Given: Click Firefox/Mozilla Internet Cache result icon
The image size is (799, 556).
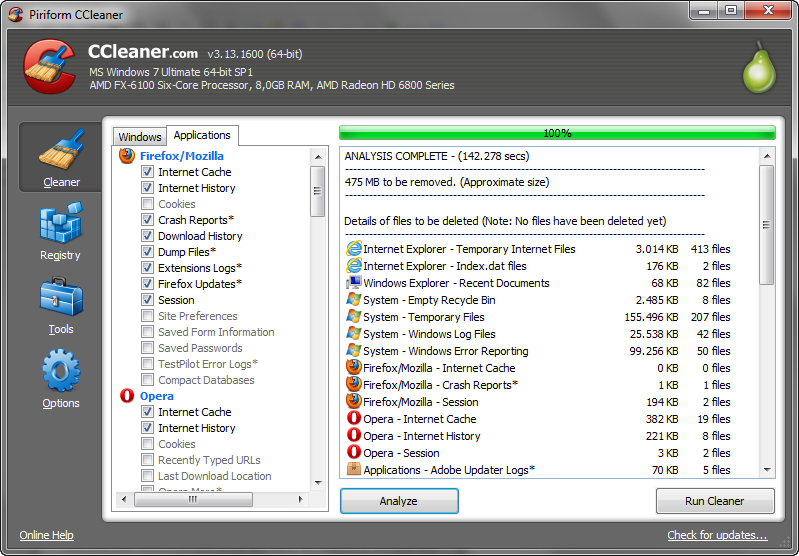Looking at the screenshot, I should tap(354, 367).
